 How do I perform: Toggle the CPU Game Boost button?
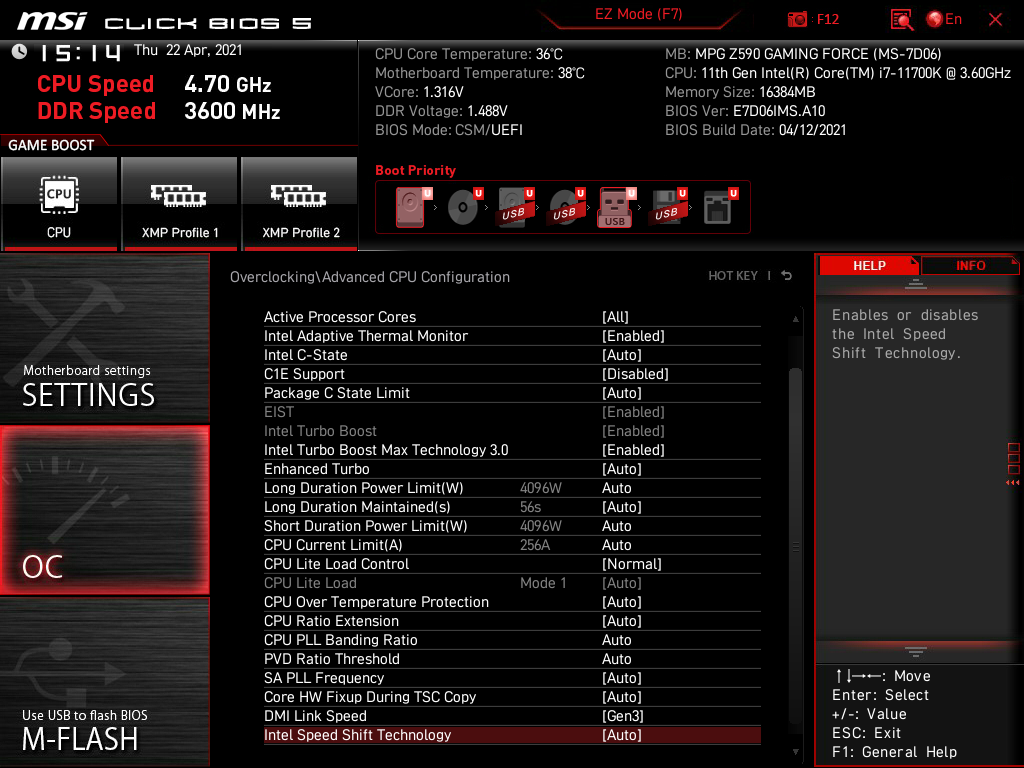pyautogui.click(x=59, y=203)
